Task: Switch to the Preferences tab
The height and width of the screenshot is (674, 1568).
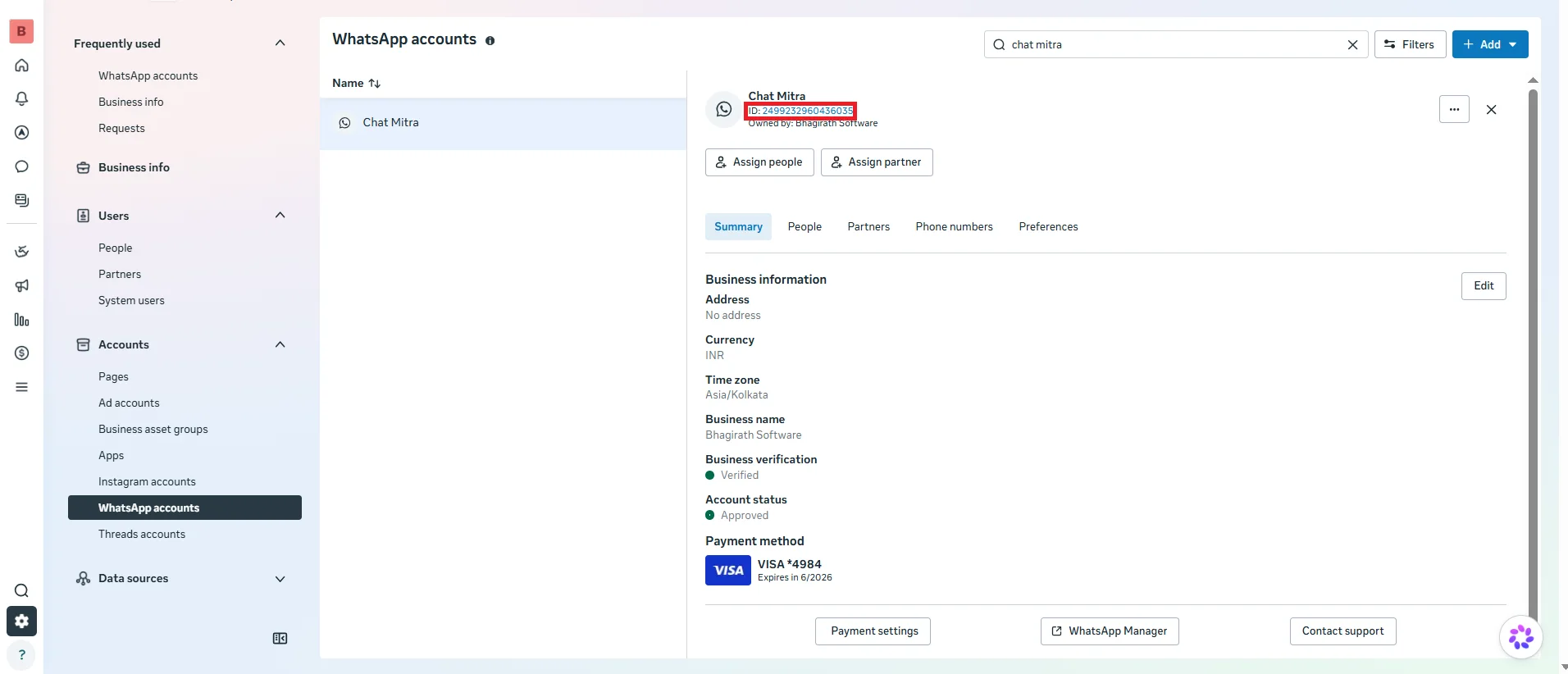Action: tap(1048, 227)
